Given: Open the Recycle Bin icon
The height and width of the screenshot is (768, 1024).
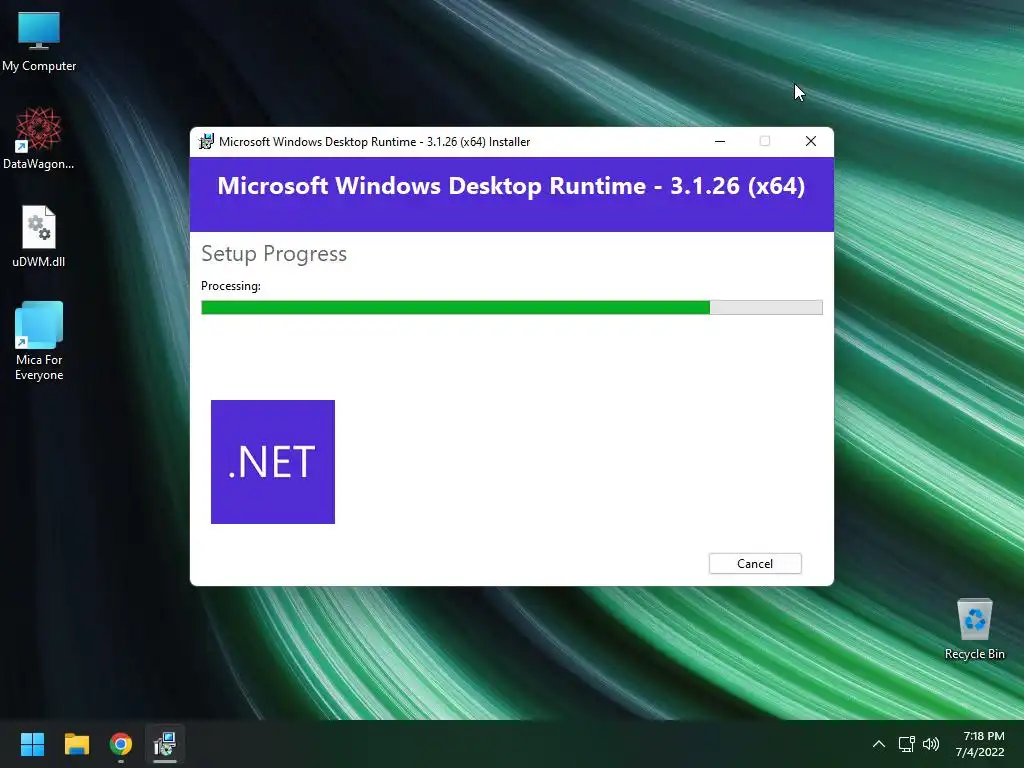Looking at the screenshot, I should (974, 630).
